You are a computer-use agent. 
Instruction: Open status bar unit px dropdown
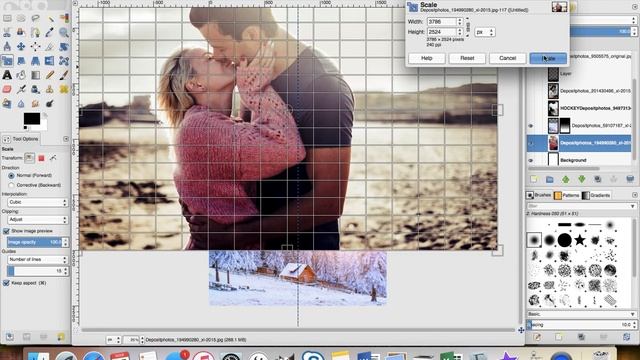click(113, 340)
